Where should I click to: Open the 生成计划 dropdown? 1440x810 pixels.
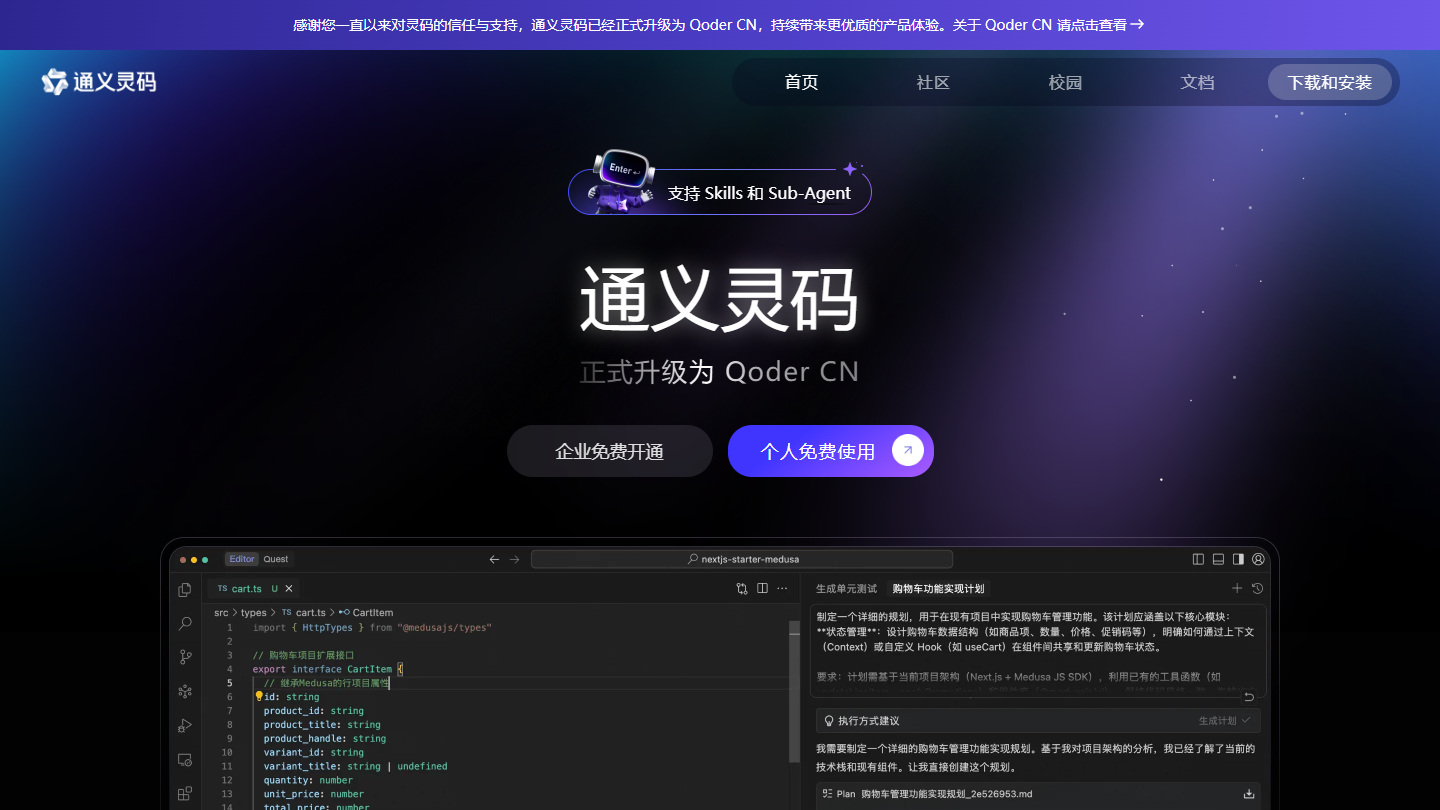coord(1225,720)
